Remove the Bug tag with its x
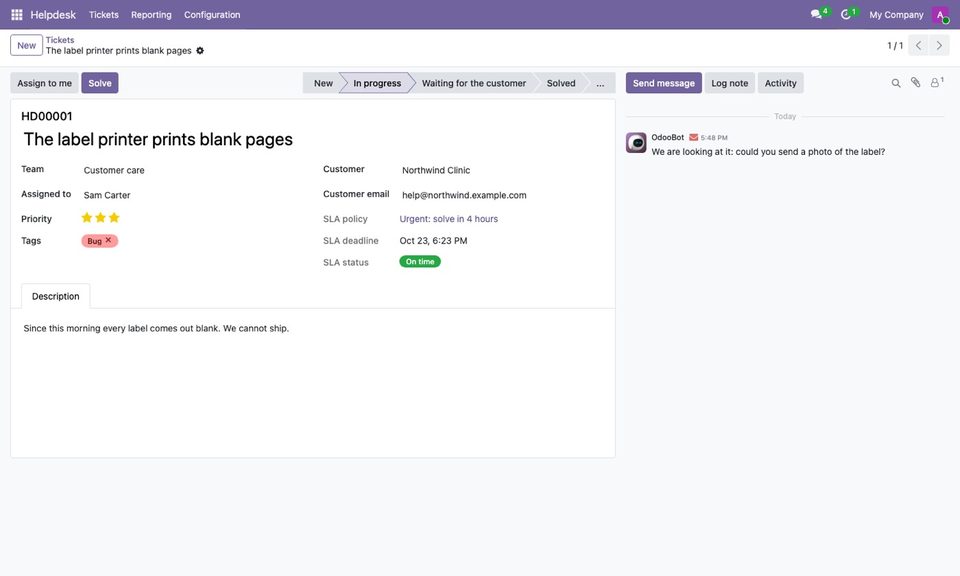 coord(108,241)
